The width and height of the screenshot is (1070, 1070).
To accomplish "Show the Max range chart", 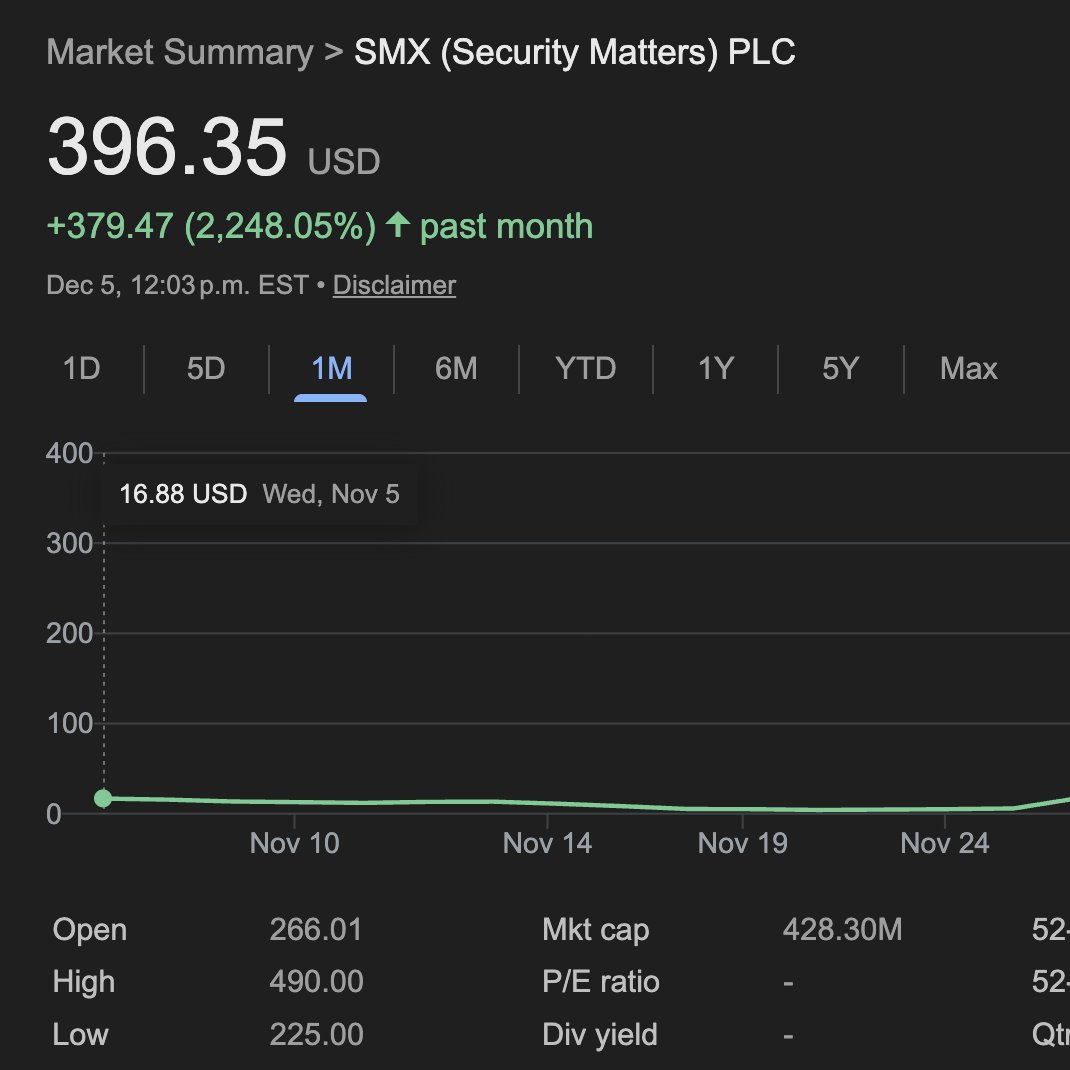I will point(968,369).
